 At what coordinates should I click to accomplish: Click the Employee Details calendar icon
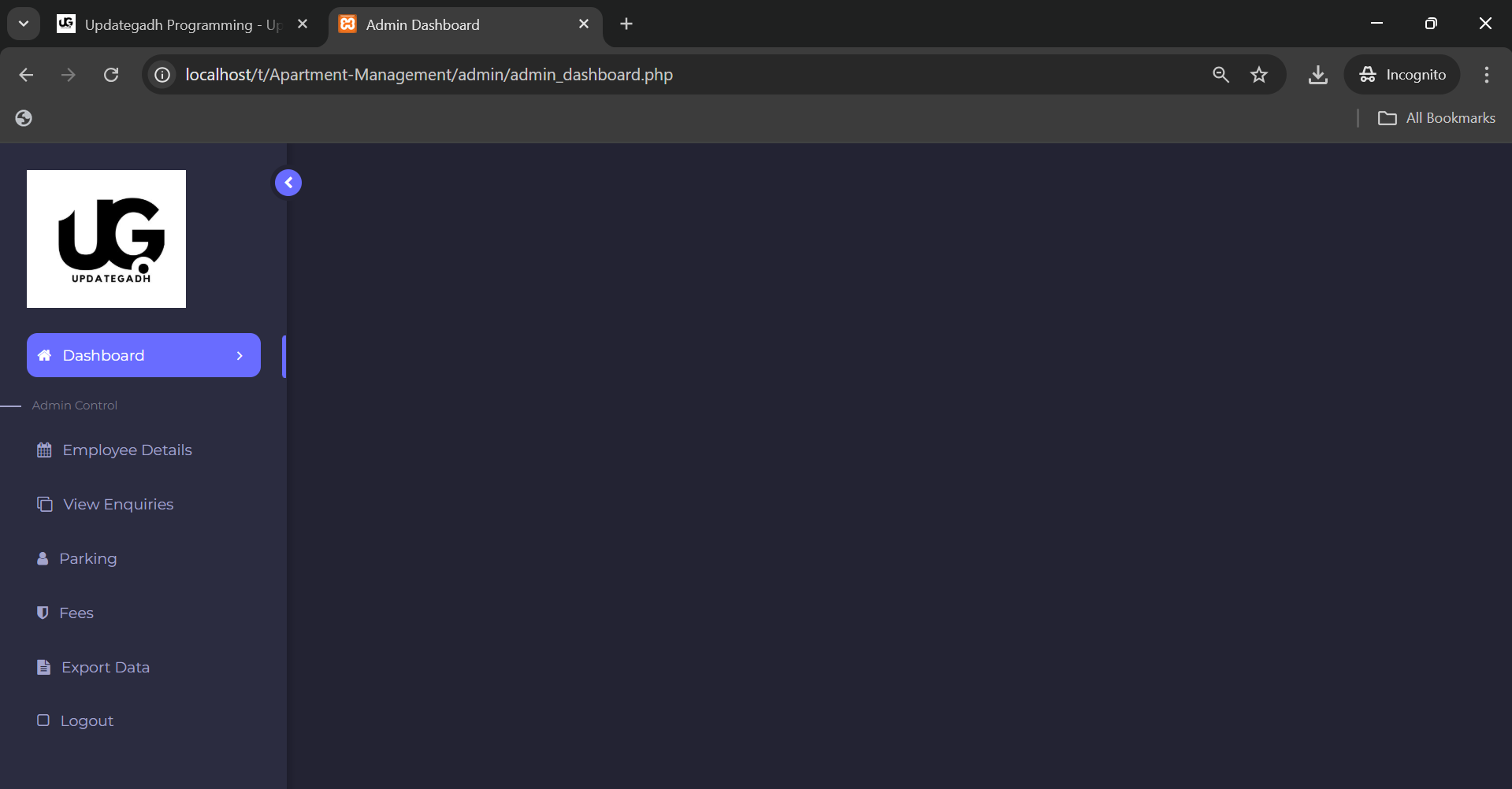click(x=44, y=450)
